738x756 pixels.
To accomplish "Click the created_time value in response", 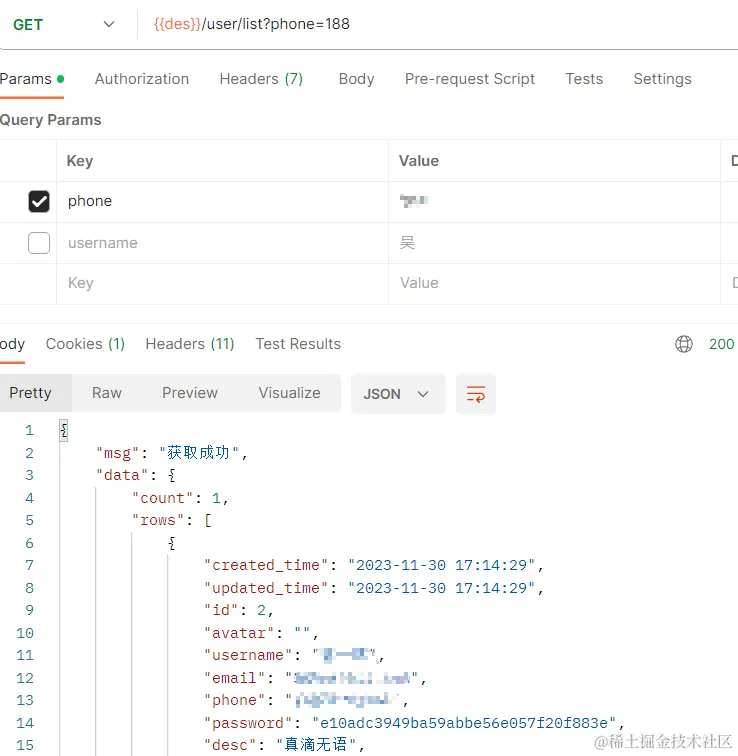I will coord(442,565).
